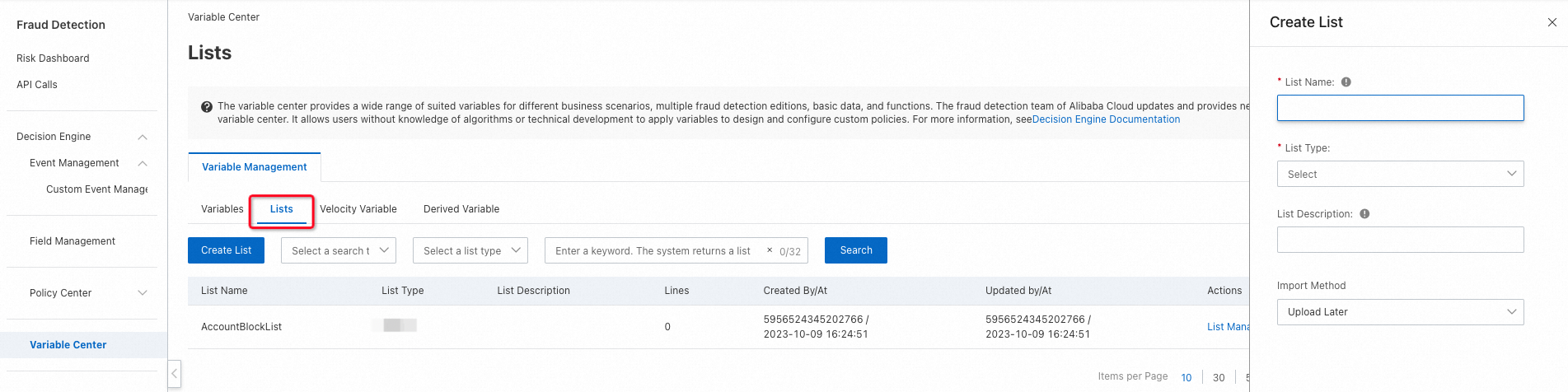Click the Search button
Viewport: 1568px width, 392px height.
855,250
